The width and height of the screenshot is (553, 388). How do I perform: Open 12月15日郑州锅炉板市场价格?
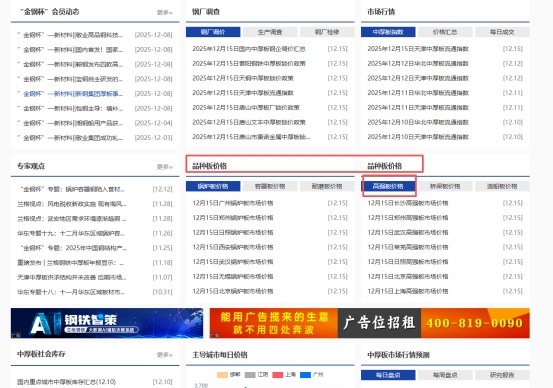click(233, 218)
